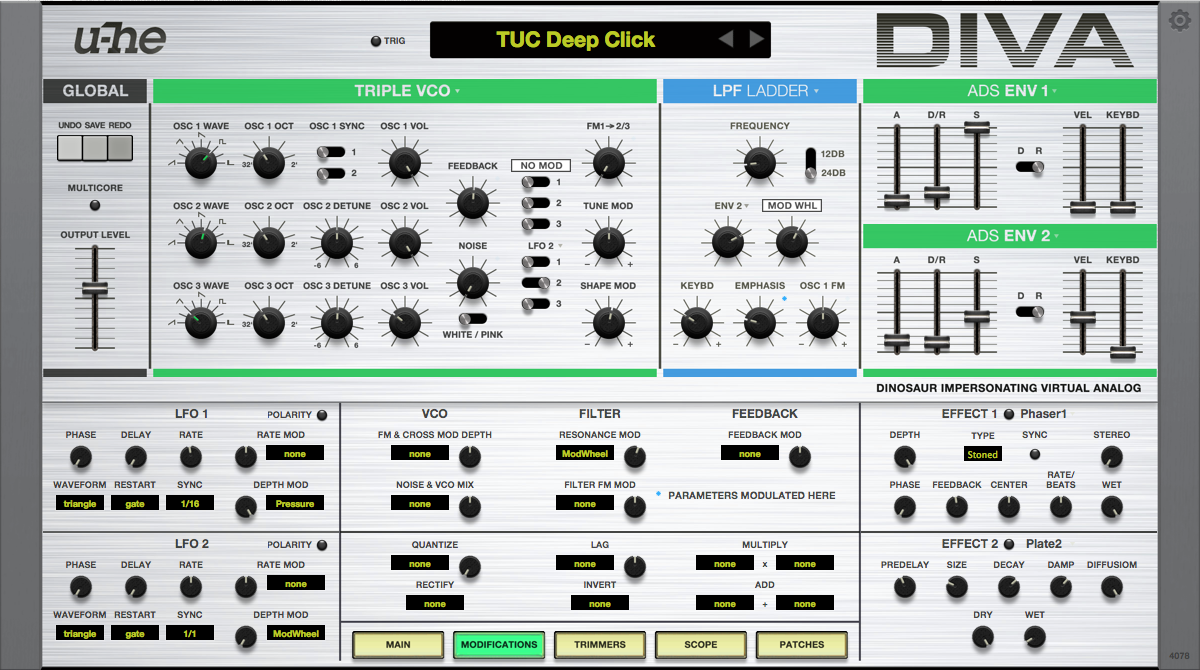Switch to the PATCHES tab
Screen dimensions: 1200x670
[802, 644]
